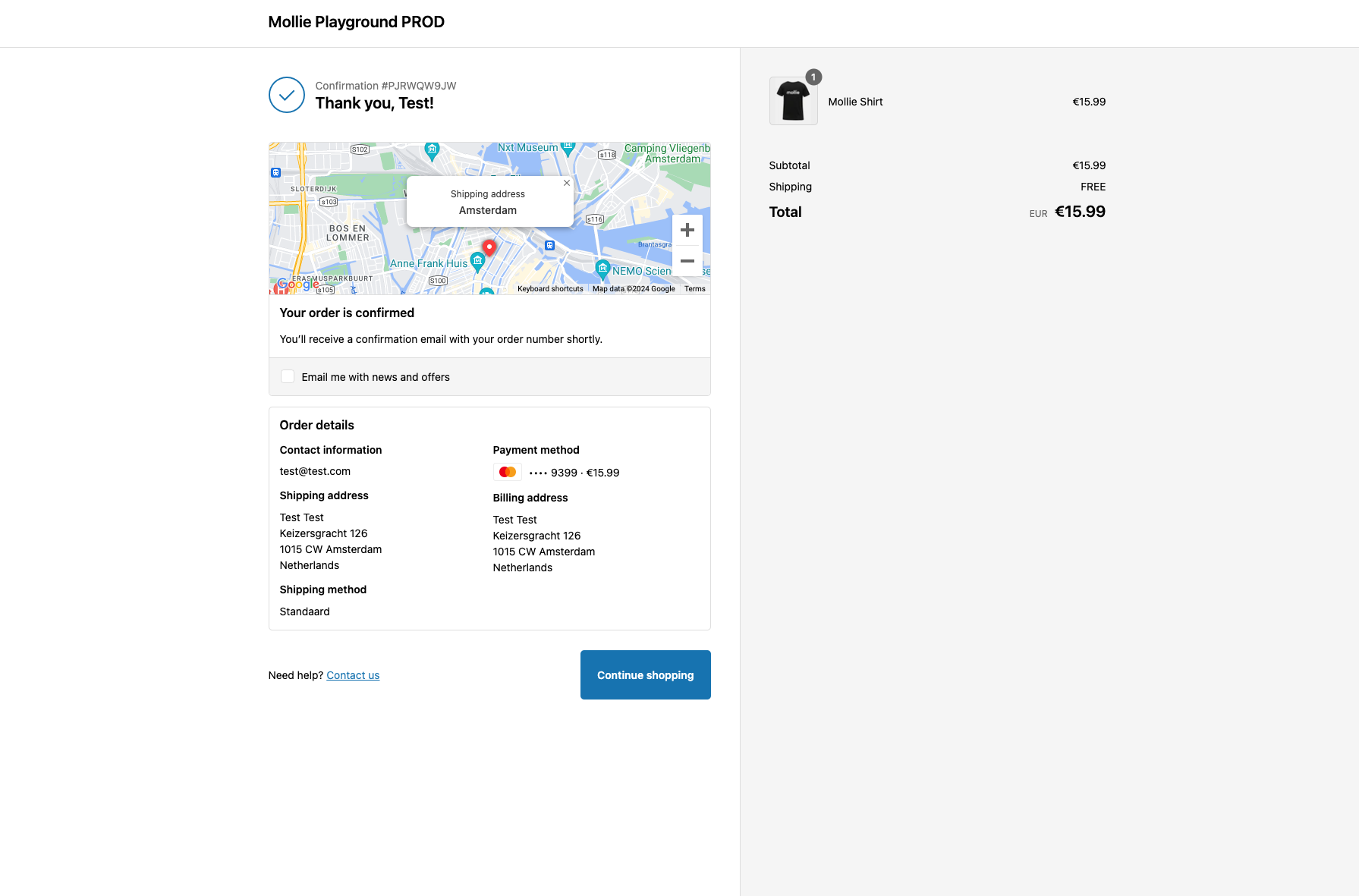The height and width of the screenshot is (896, 1359).
Task: Click the test@test.com contact email
Action: coord(315,471)
